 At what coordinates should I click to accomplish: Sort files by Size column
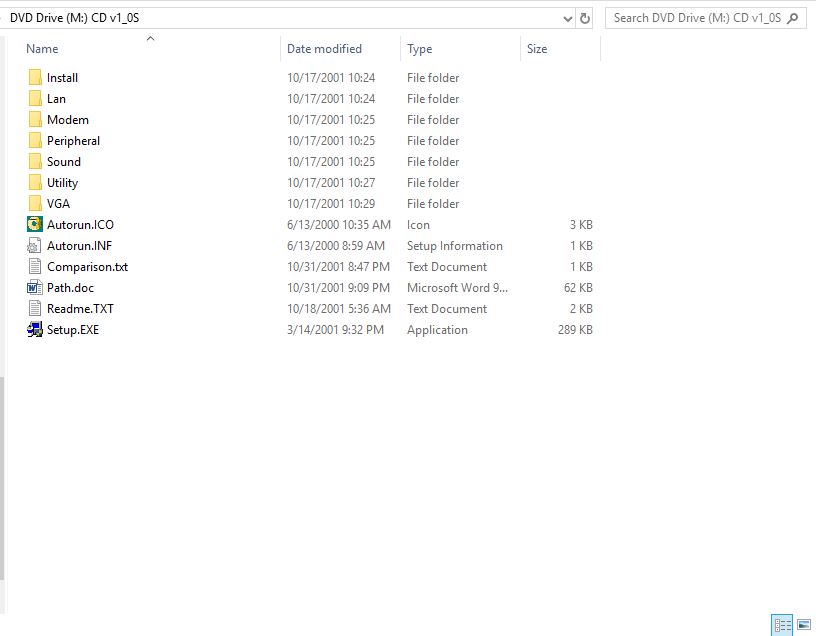coord(537,49)
